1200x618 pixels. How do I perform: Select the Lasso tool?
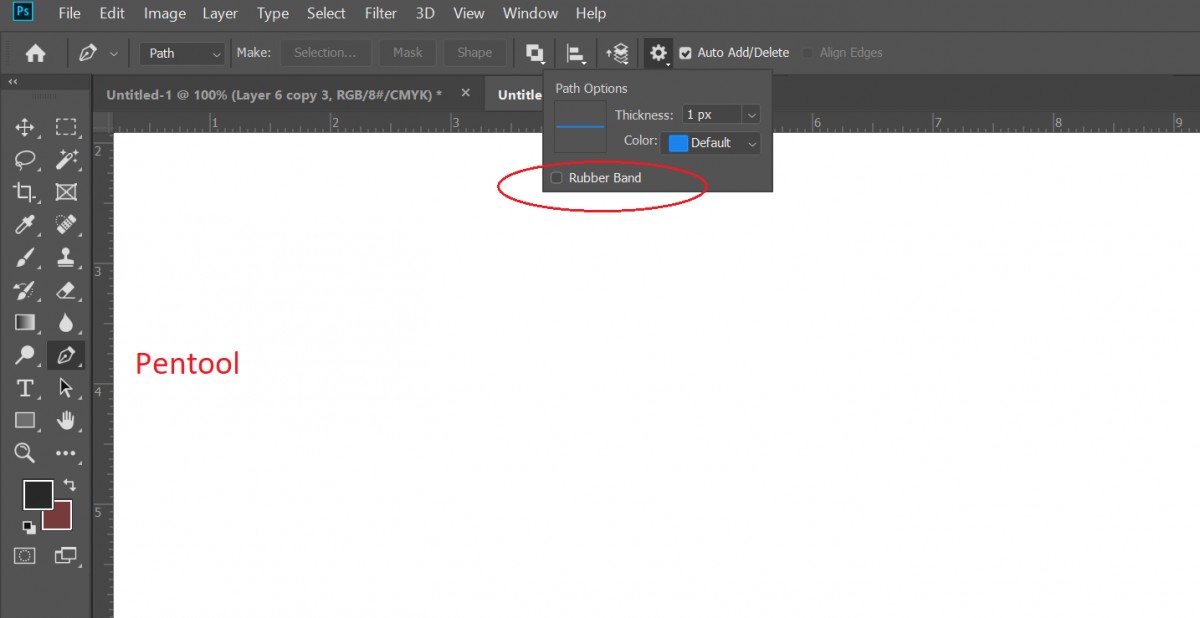click(x=24, y=160)
